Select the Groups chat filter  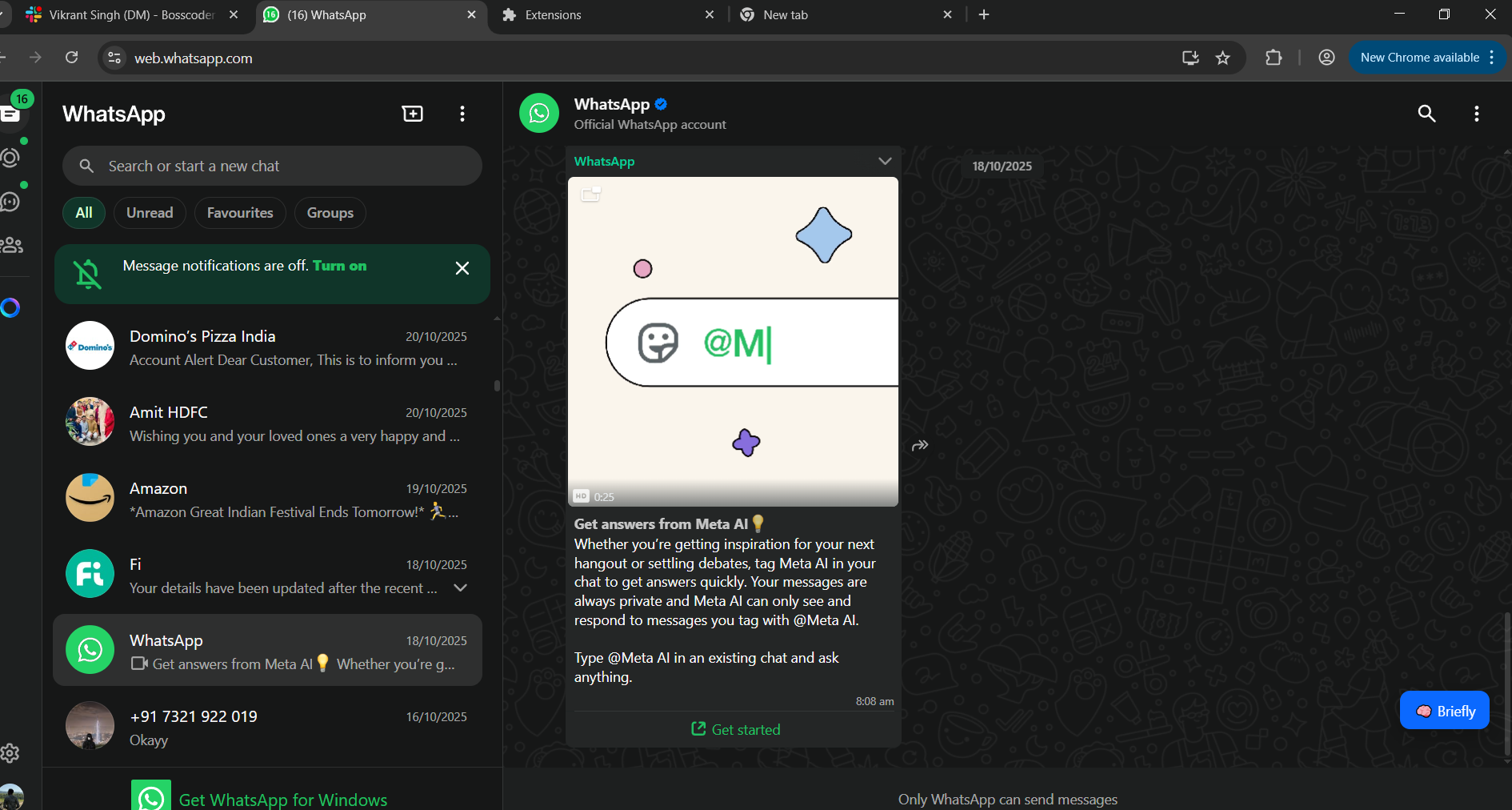click(330, 213)
